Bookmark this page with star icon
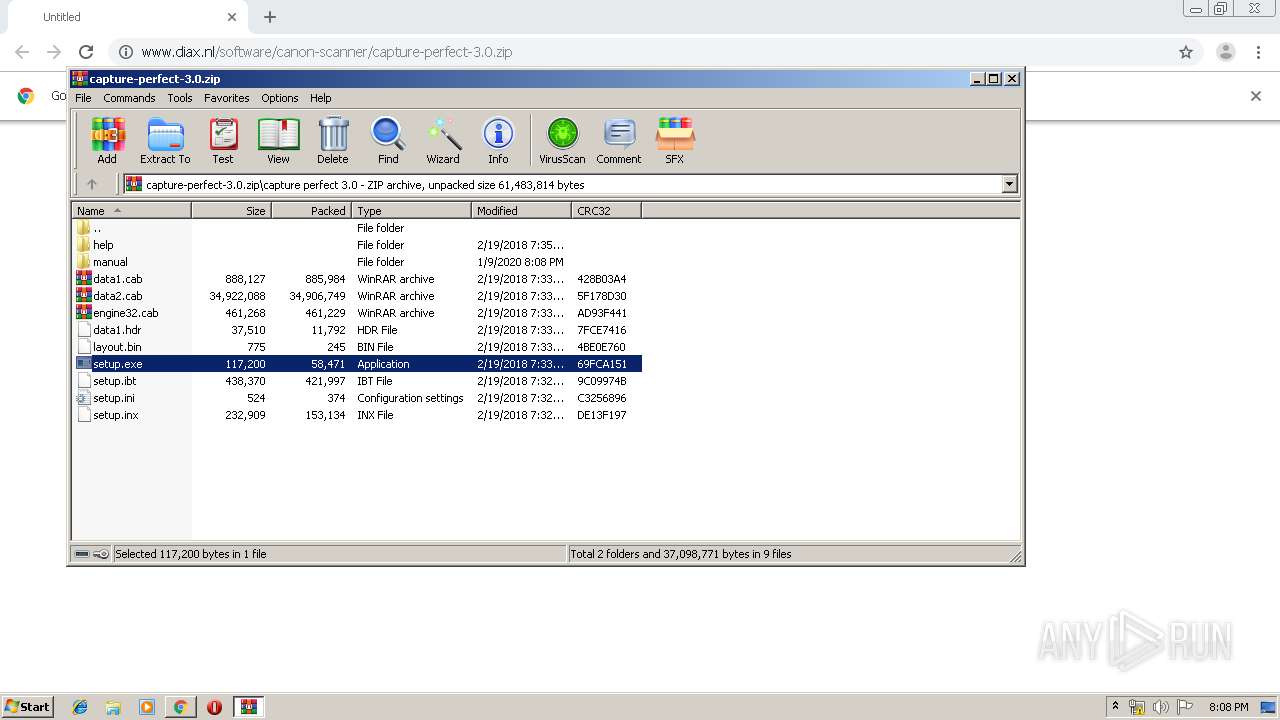 1186,52
